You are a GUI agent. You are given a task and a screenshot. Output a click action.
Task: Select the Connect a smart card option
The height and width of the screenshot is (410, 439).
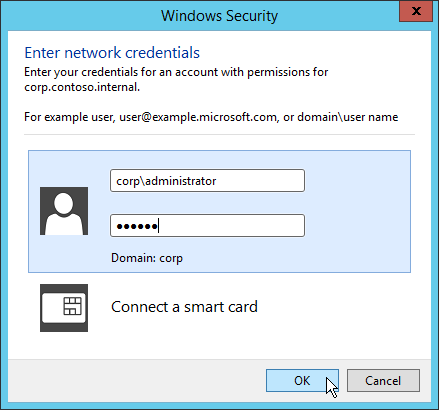pyautogui.click(x=184, y=307)
